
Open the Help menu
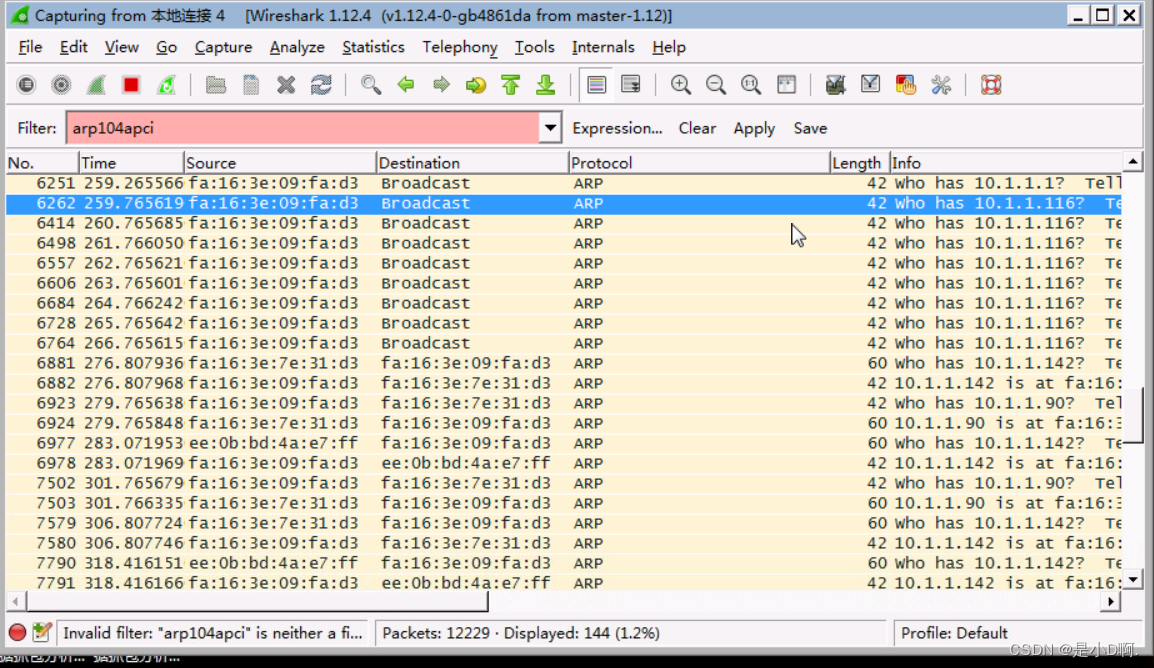(669, 47)
